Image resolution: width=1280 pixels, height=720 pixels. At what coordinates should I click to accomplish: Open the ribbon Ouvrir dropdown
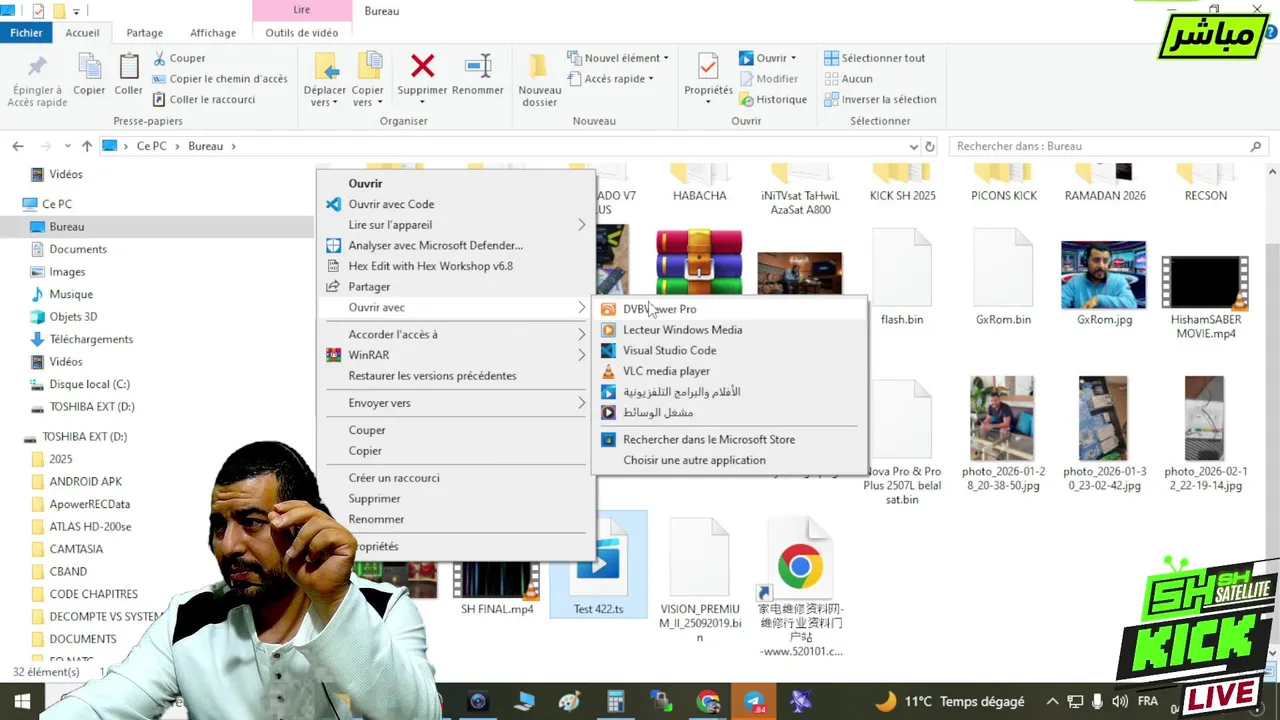pos(768,58)
